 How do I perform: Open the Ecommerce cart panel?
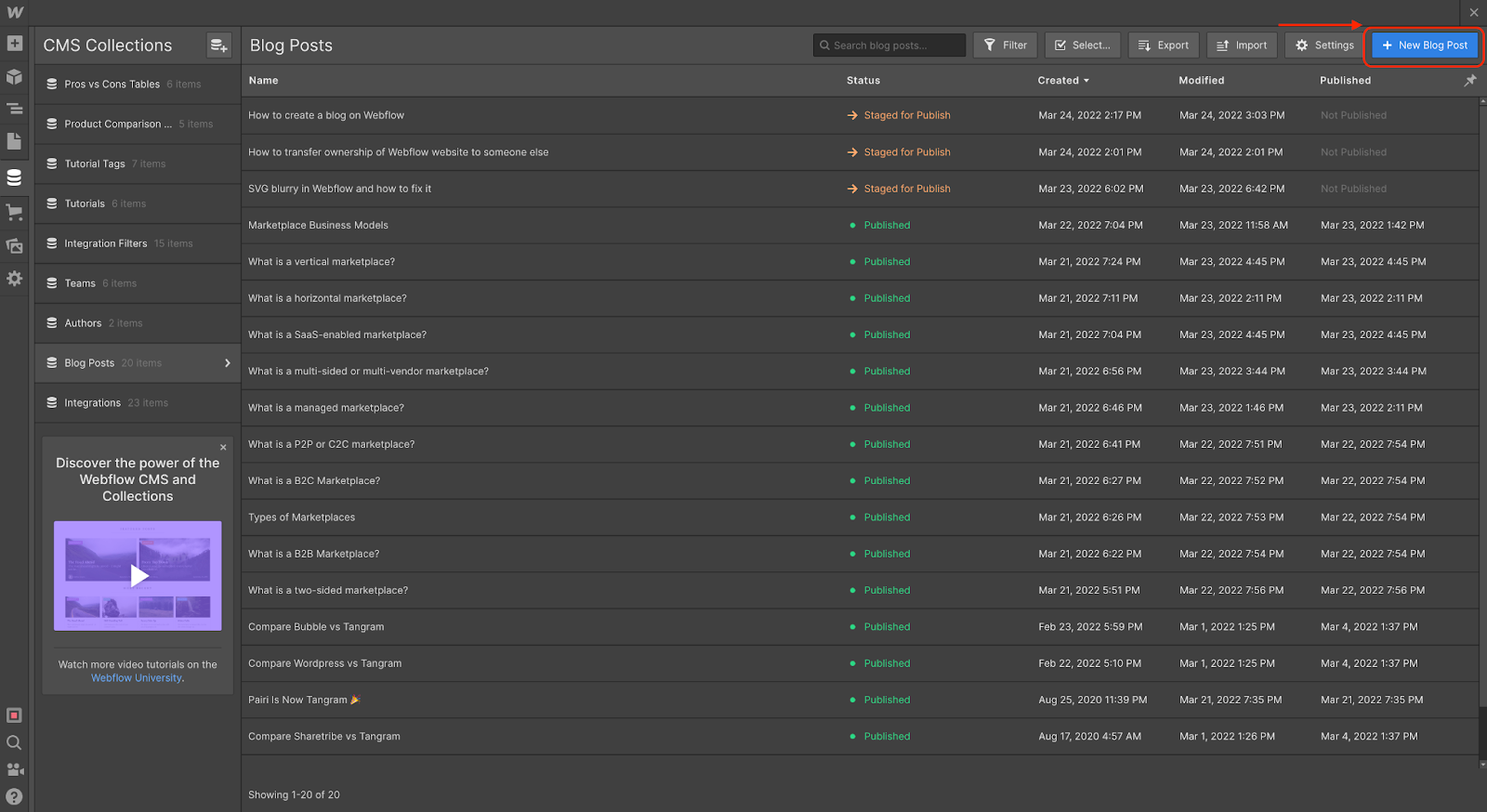click(x=14, y=212)
